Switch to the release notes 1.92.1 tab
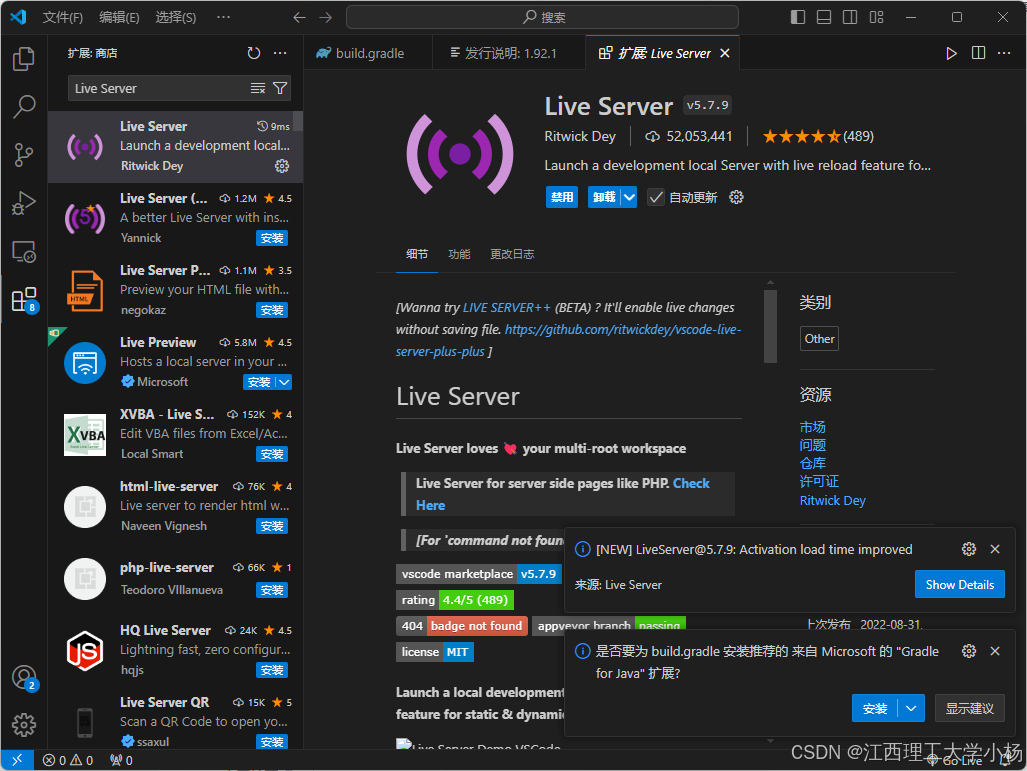This screenshot has width=1027, height=771. (x=509, y=53)
